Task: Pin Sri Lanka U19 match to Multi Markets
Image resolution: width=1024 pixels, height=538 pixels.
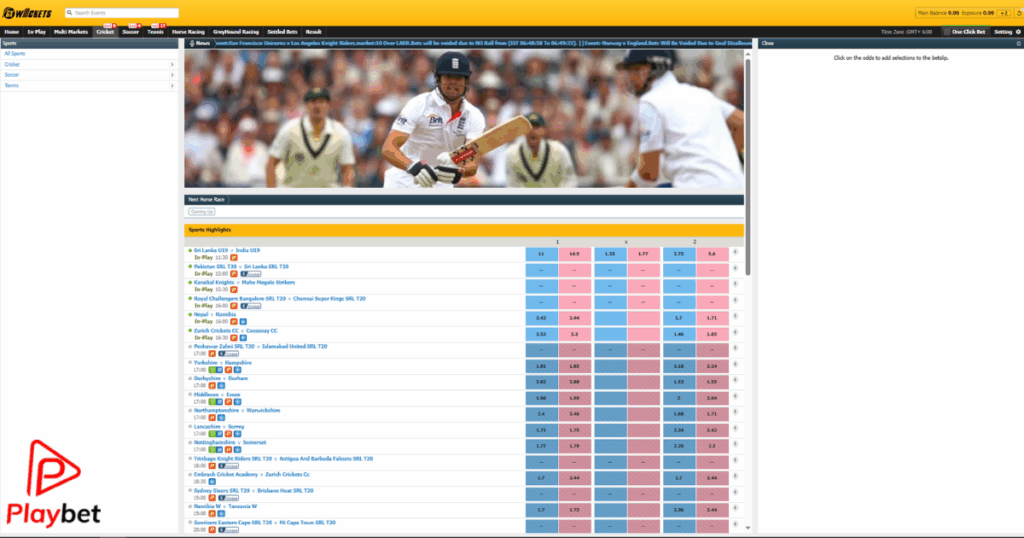Action: (735, 252)
